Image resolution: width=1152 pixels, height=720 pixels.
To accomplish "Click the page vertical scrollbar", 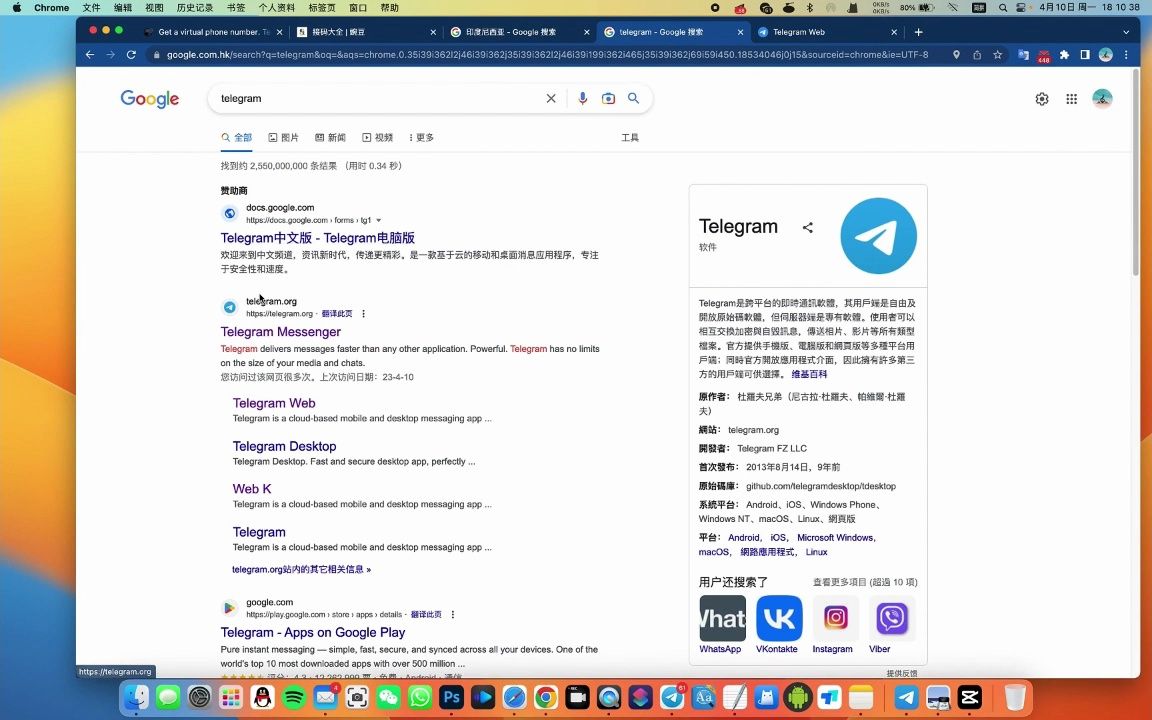I will (x=1136, y=173).
